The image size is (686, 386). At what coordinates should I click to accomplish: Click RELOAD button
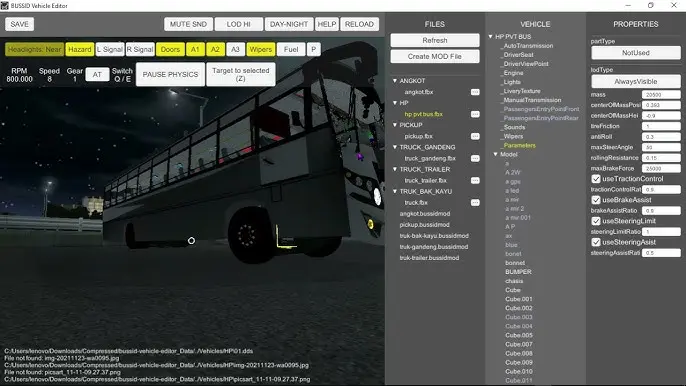tap(359, 24)
